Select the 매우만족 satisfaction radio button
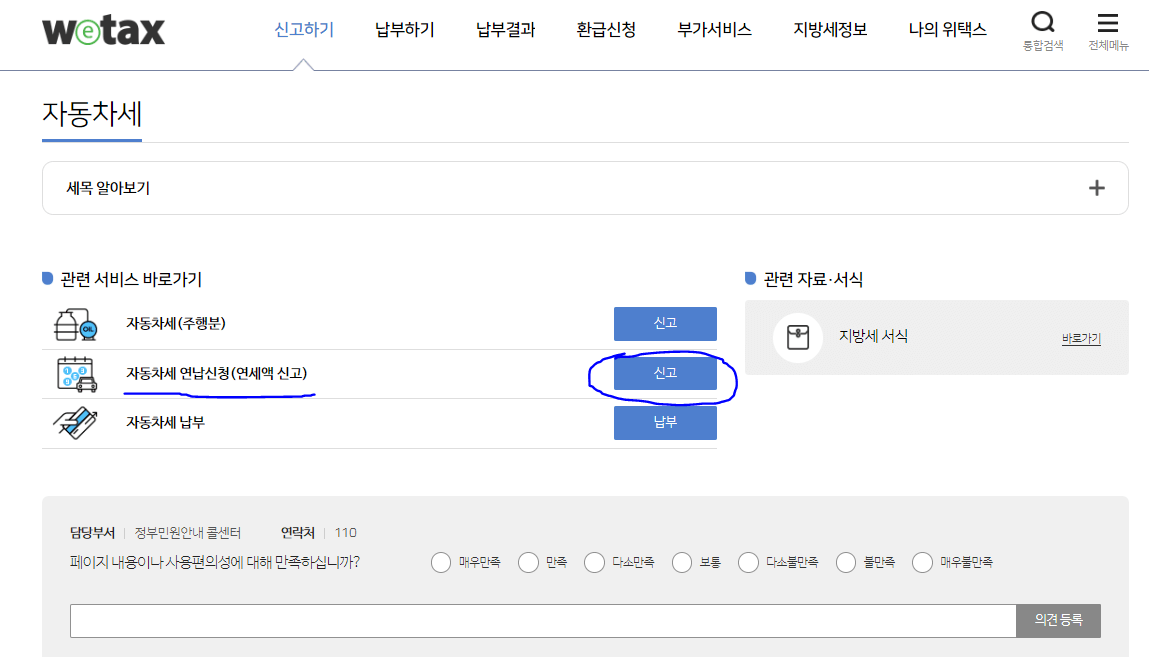 point(441,562)
